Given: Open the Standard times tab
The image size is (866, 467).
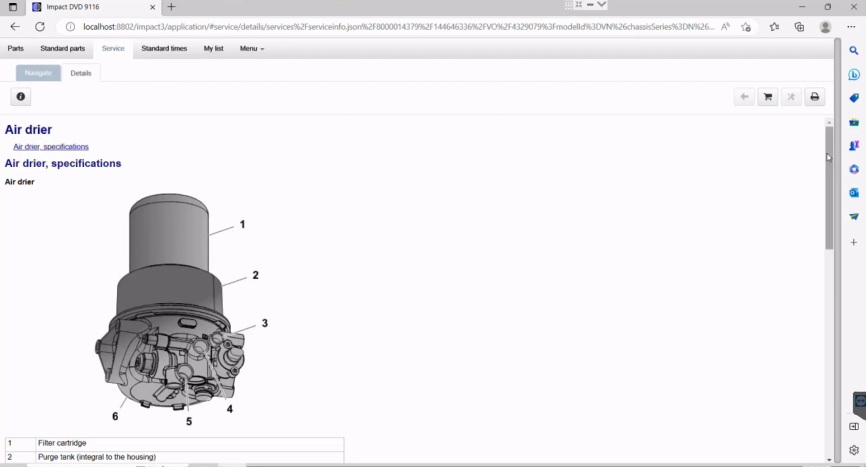Looking at the screenshot, I should tap(164, 48).
